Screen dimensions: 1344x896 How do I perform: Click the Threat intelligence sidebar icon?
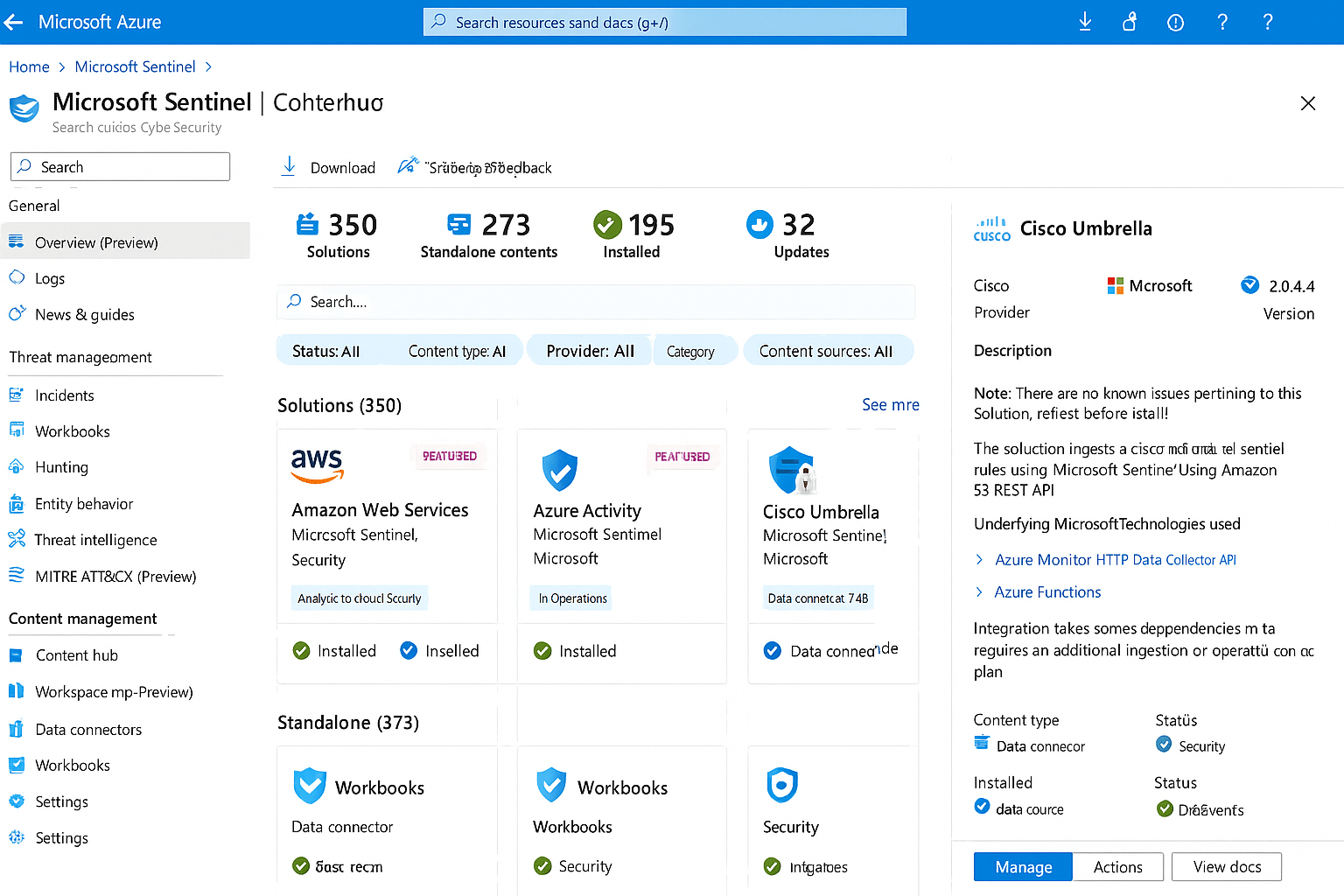click(x=17, y=539)
